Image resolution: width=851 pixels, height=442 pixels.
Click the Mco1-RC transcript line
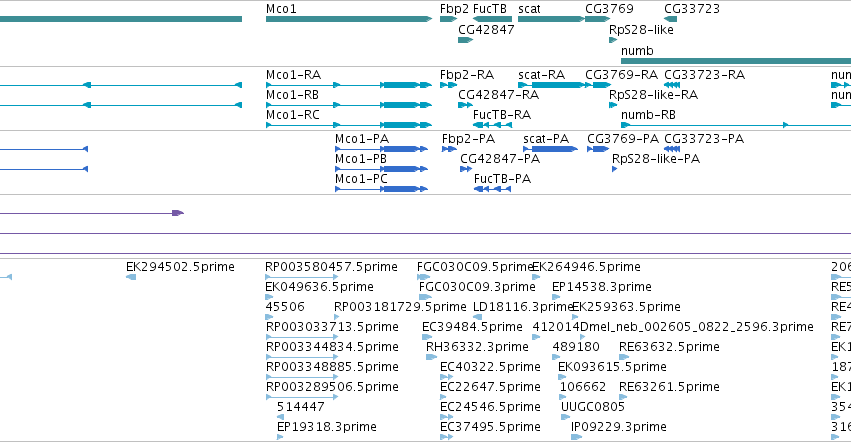point(349,125)
